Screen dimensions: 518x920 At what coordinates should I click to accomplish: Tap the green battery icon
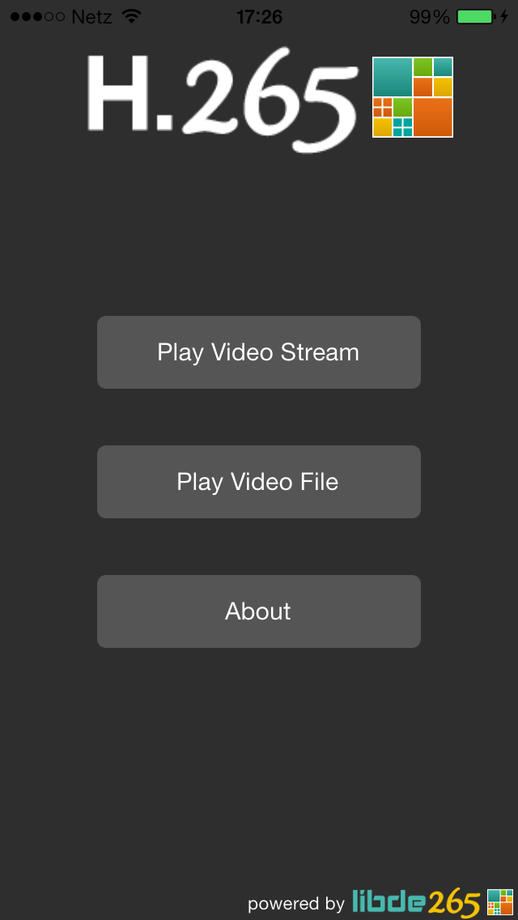tap(475, 16)
